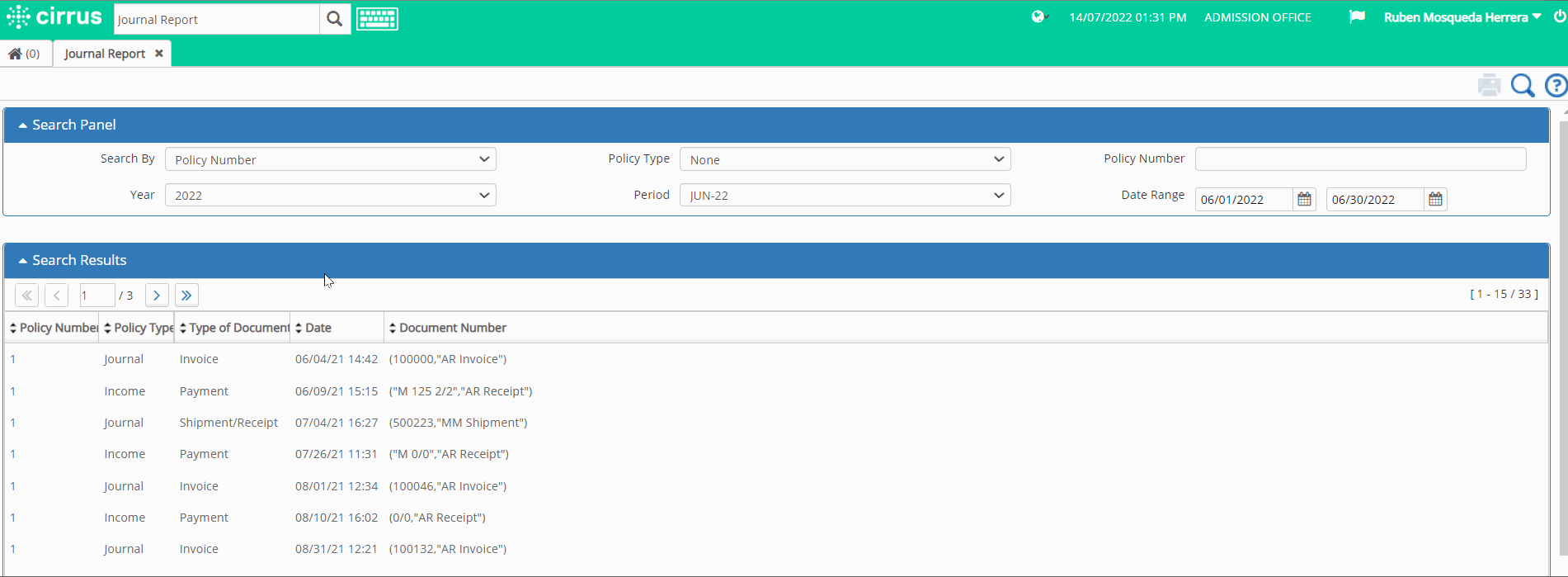Click the search magnifier beside Journal Report box
This screenshot has height=577, width=1568.
(335, 19)
